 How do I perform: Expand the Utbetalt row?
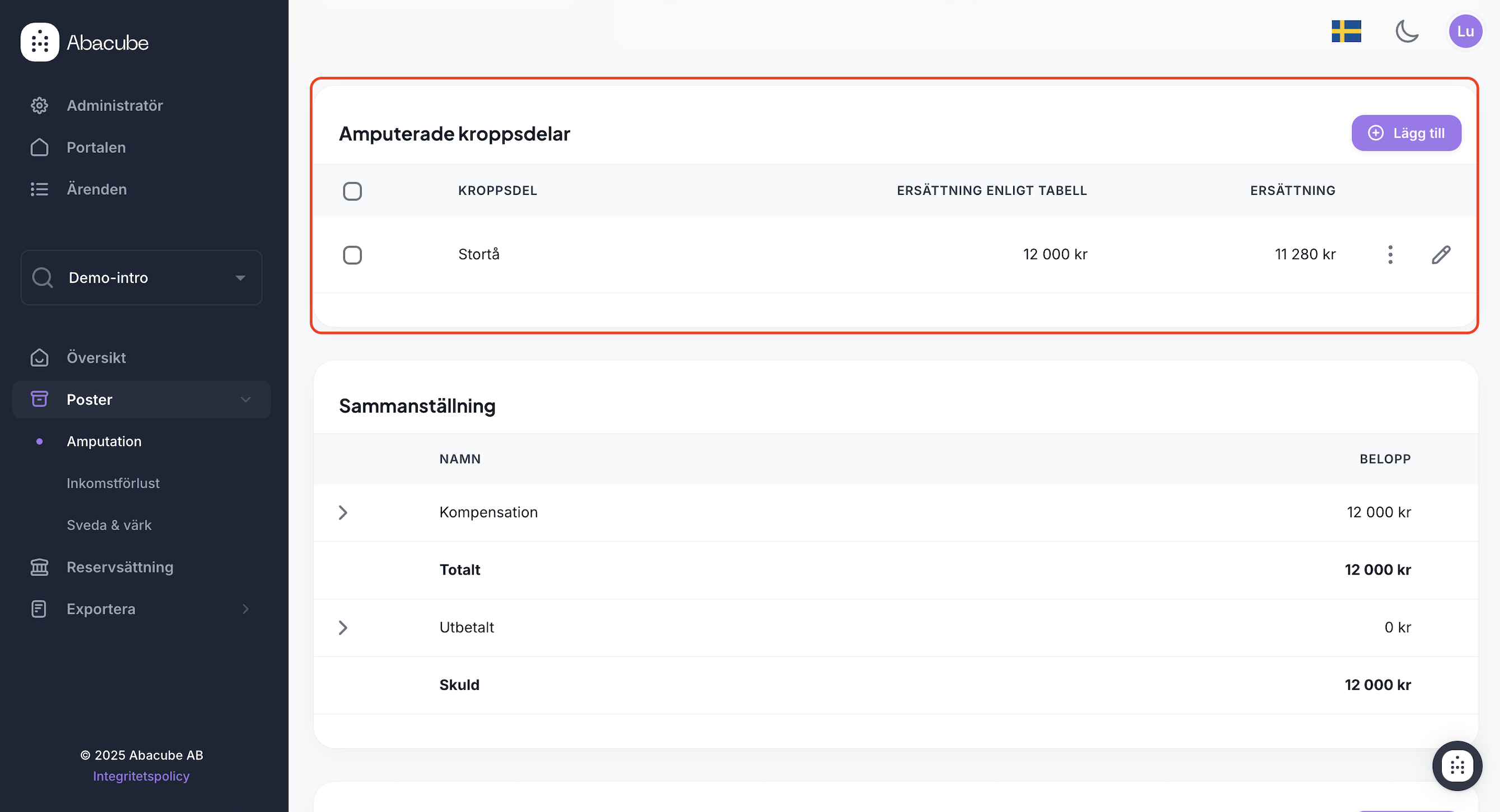click(343, 628)
